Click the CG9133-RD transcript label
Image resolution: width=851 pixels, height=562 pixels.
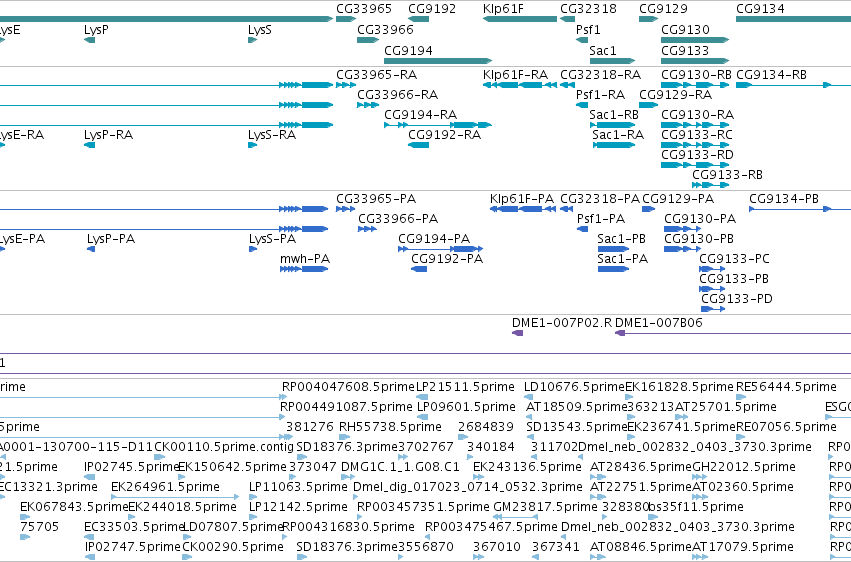click(697, 155)
